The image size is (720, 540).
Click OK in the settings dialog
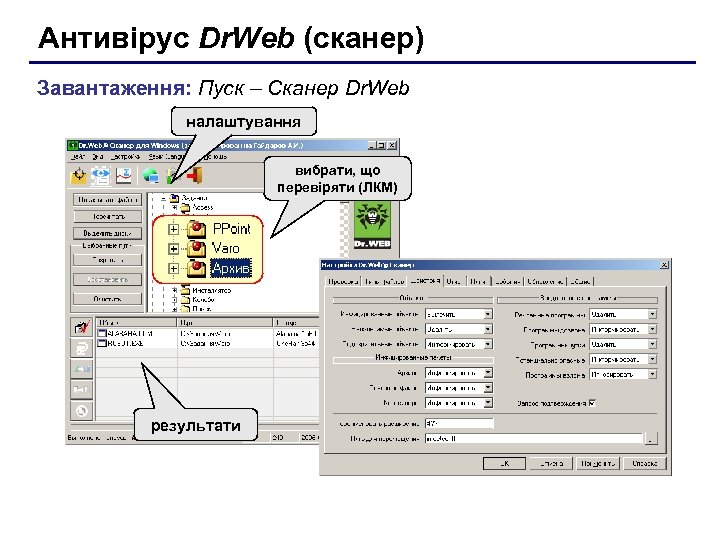[504, 463]
